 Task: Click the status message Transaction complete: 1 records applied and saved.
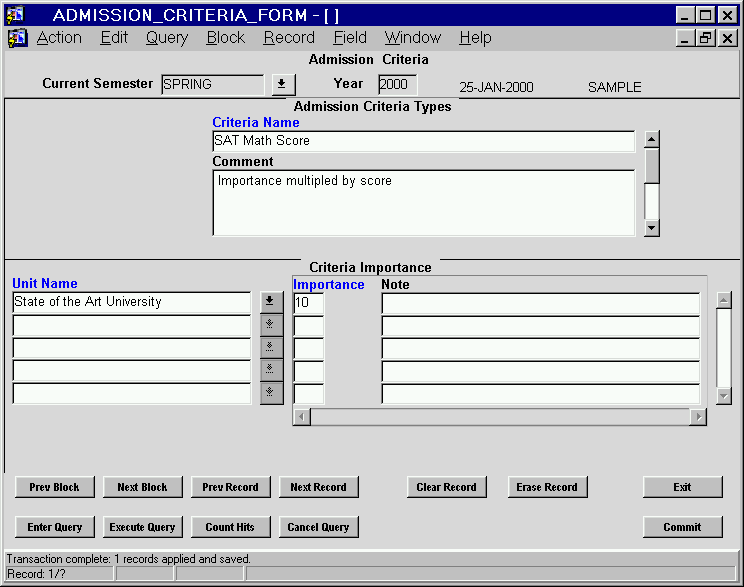(x=129, y=559)
